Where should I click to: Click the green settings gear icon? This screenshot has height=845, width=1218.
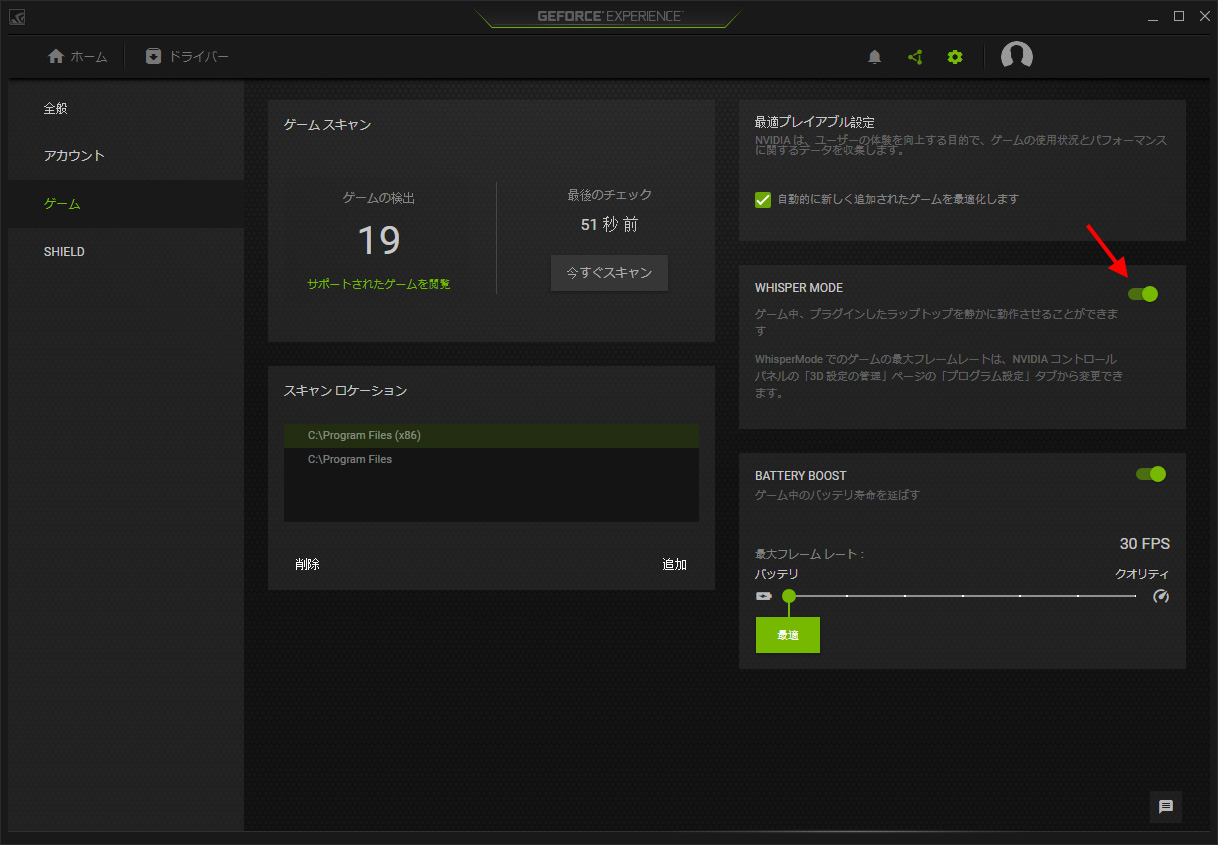955,57
